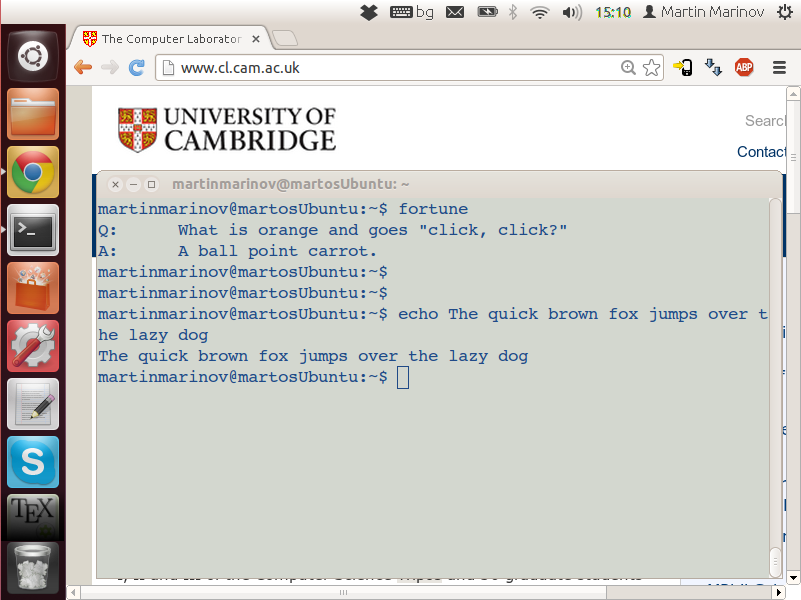Open Ubuntu Dash home launcher

33,55
